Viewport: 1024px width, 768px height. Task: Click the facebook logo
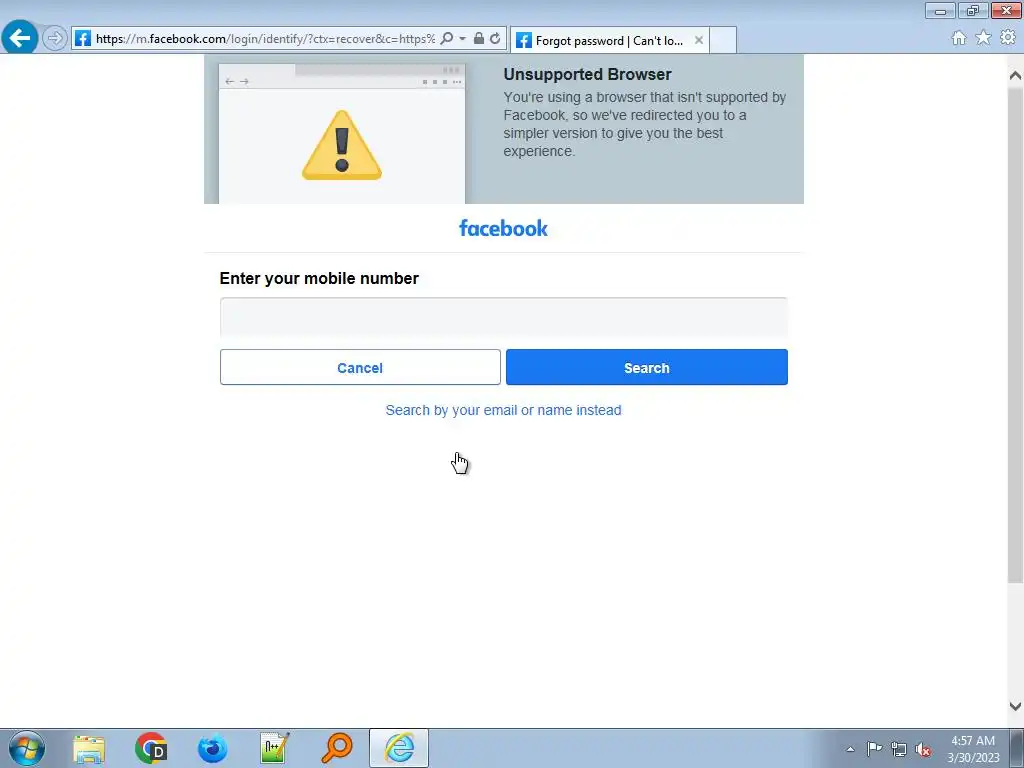pyautogui.click(x=504, y=228)
